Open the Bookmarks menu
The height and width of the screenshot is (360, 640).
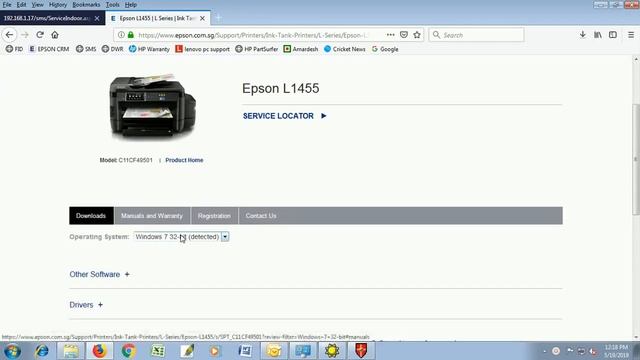click(x=86, y=5)
